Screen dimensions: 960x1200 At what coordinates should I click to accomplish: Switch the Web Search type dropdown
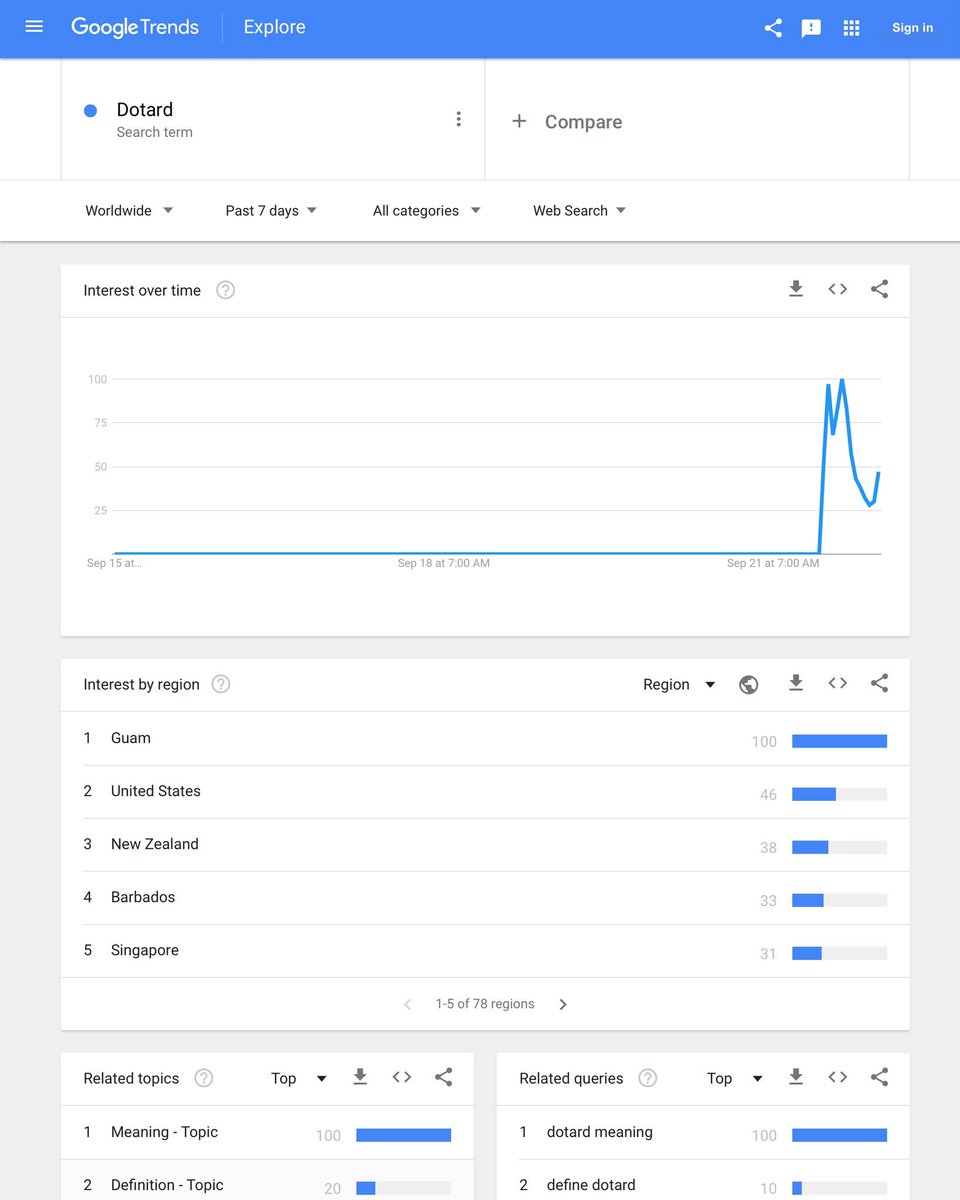(579, 211)
